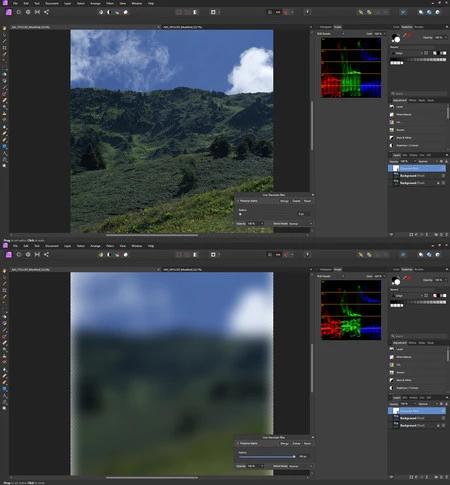The width and height of the screenshot is (450, 485).
Task: Apply Auto Levels in bottom window toolbar
Action: 101,255
